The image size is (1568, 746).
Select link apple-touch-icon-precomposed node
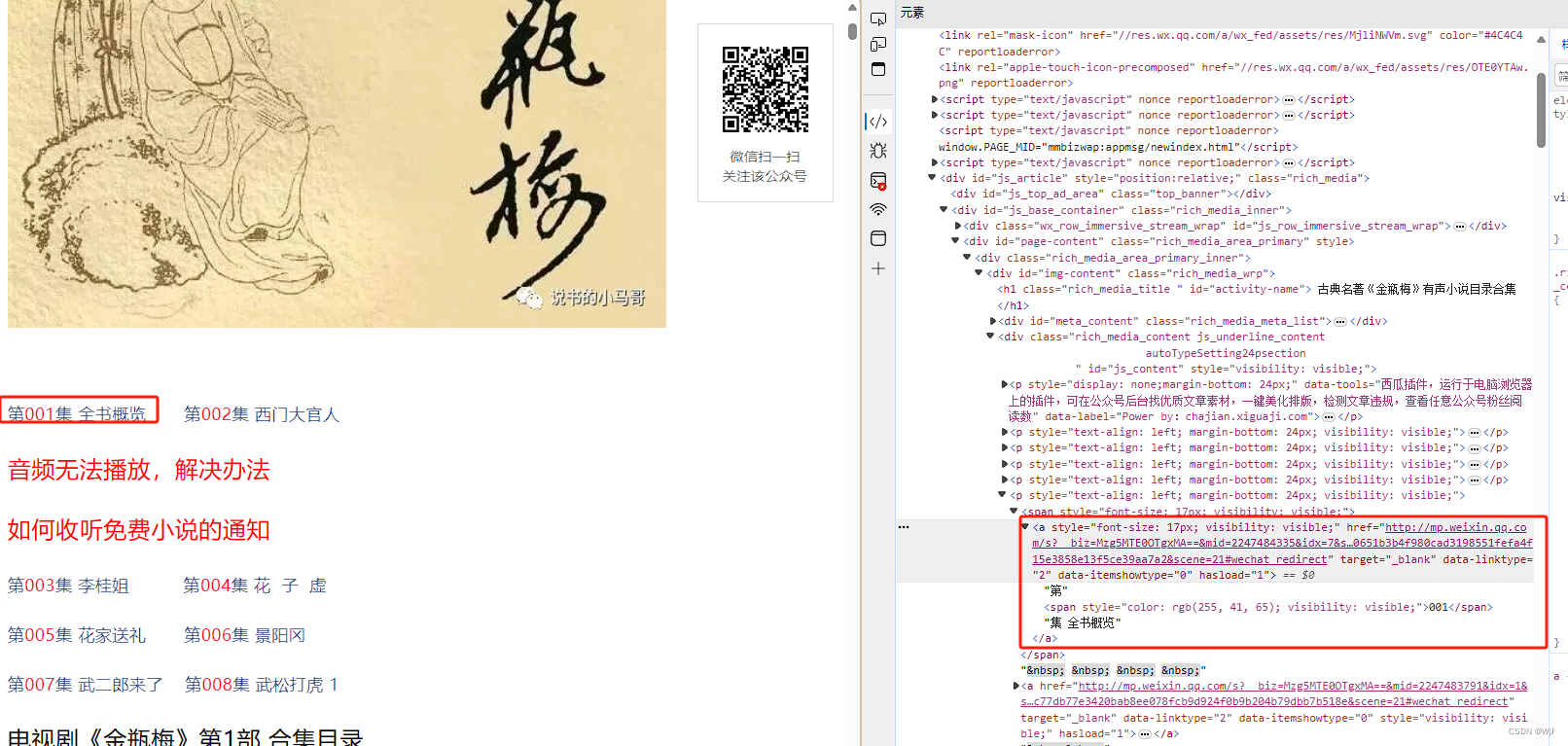click(x=1233, y=76)
